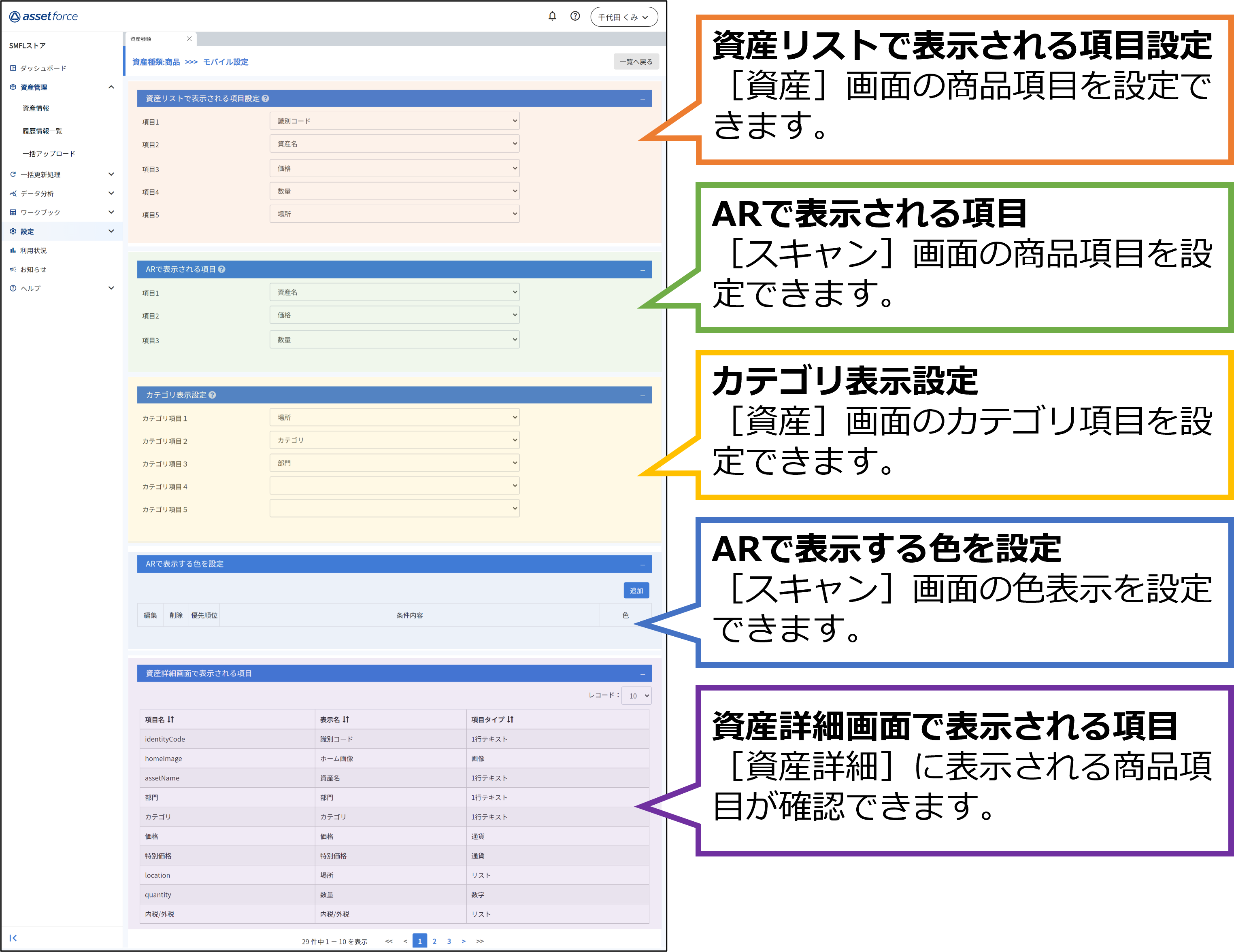The image size is (1234, 952).
Task: Change レコード count dropdown showing 10
Action: 636,695
